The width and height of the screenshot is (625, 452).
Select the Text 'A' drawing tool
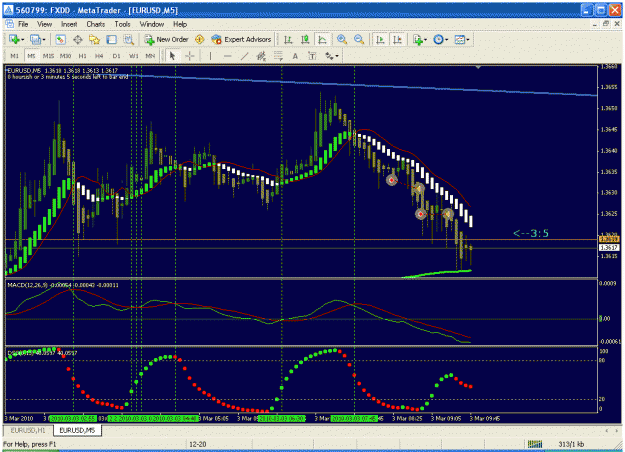(295, 56)
